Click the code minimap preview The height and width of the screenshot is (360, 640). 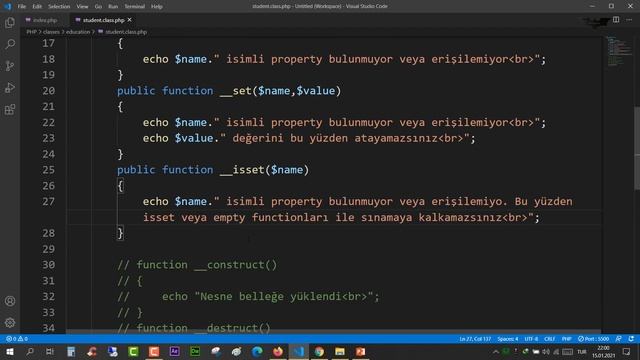(618, 51)
